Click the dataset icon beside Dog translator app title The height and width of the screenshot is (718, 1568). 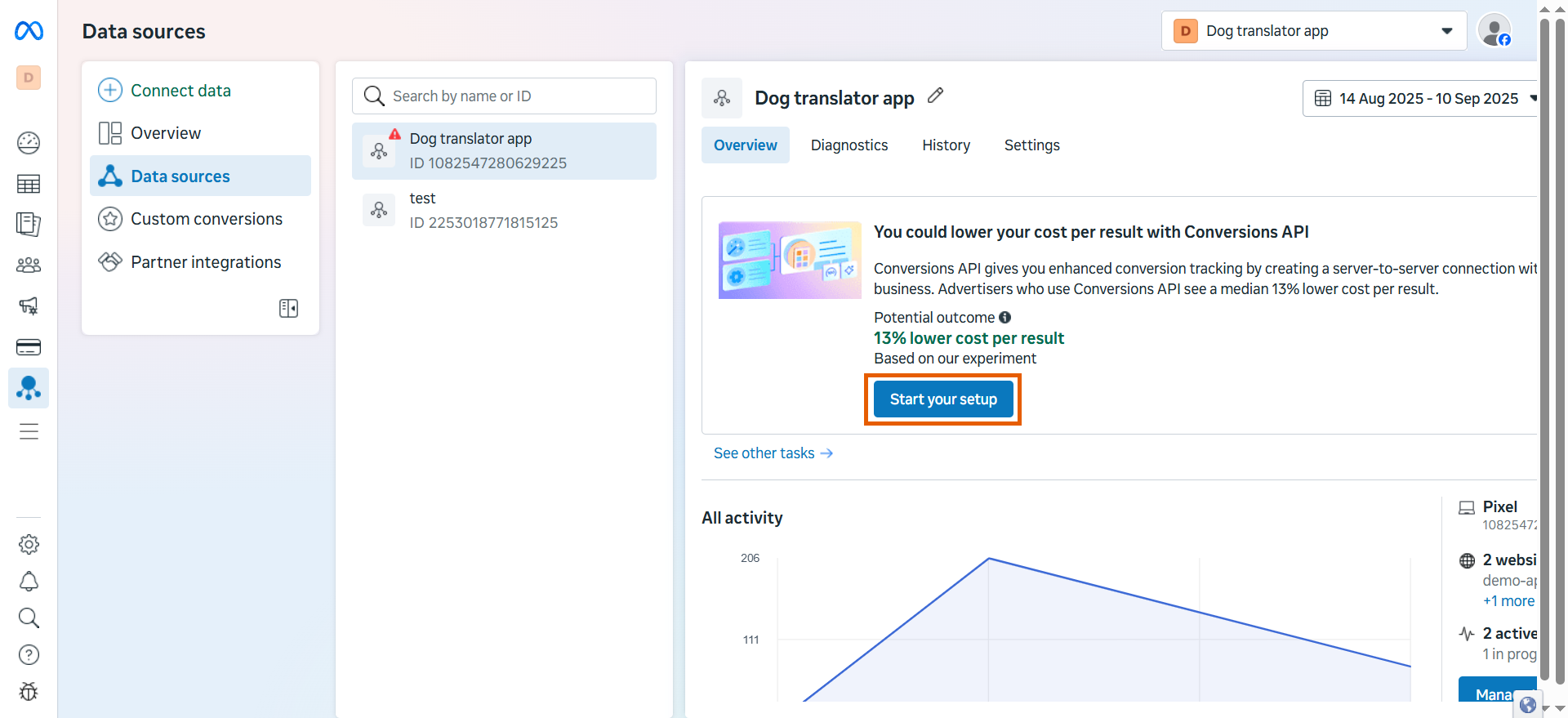tap(722, 98)
